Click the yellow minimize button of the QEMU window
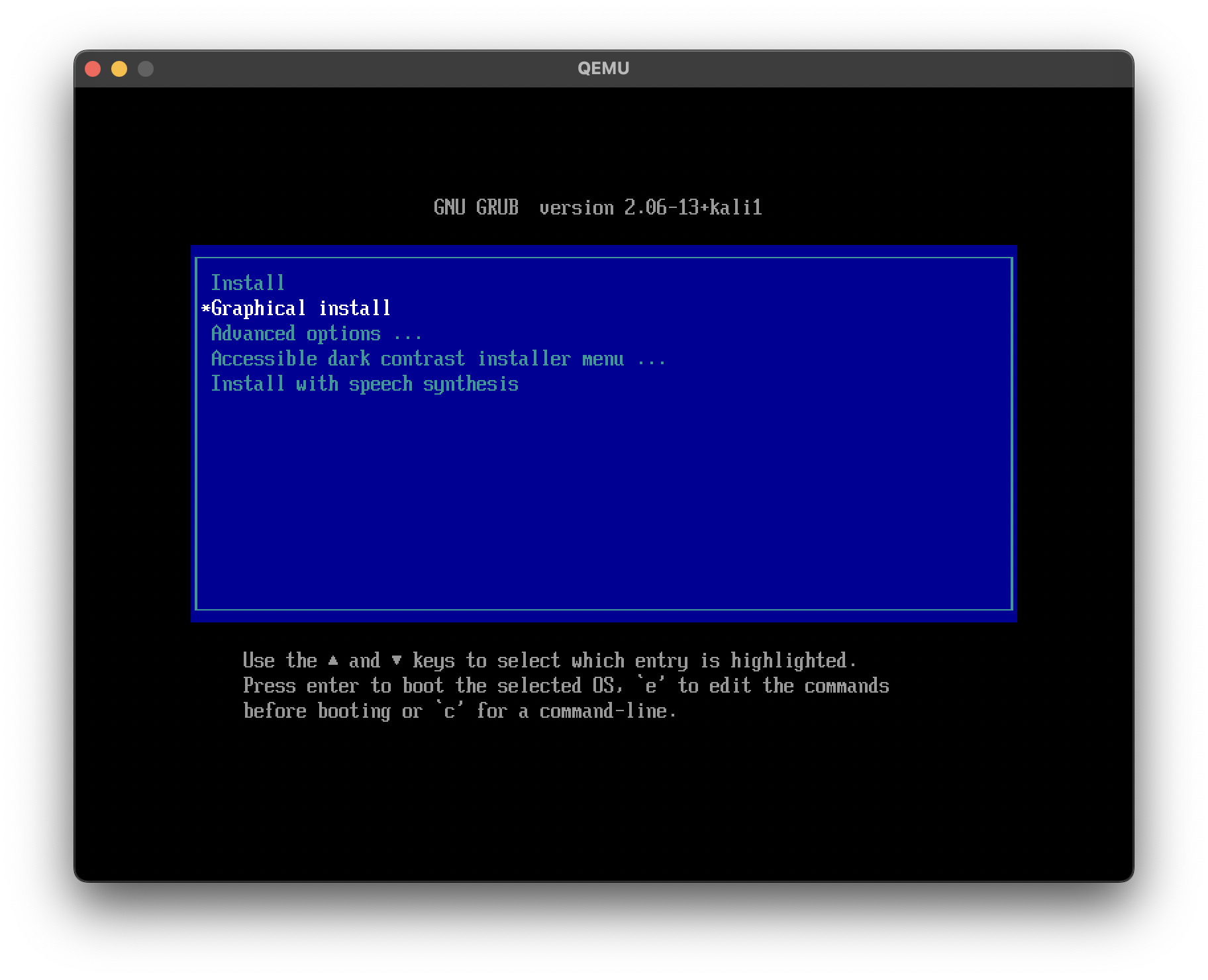Screen dimensions: 1208x980 [119, 69]
